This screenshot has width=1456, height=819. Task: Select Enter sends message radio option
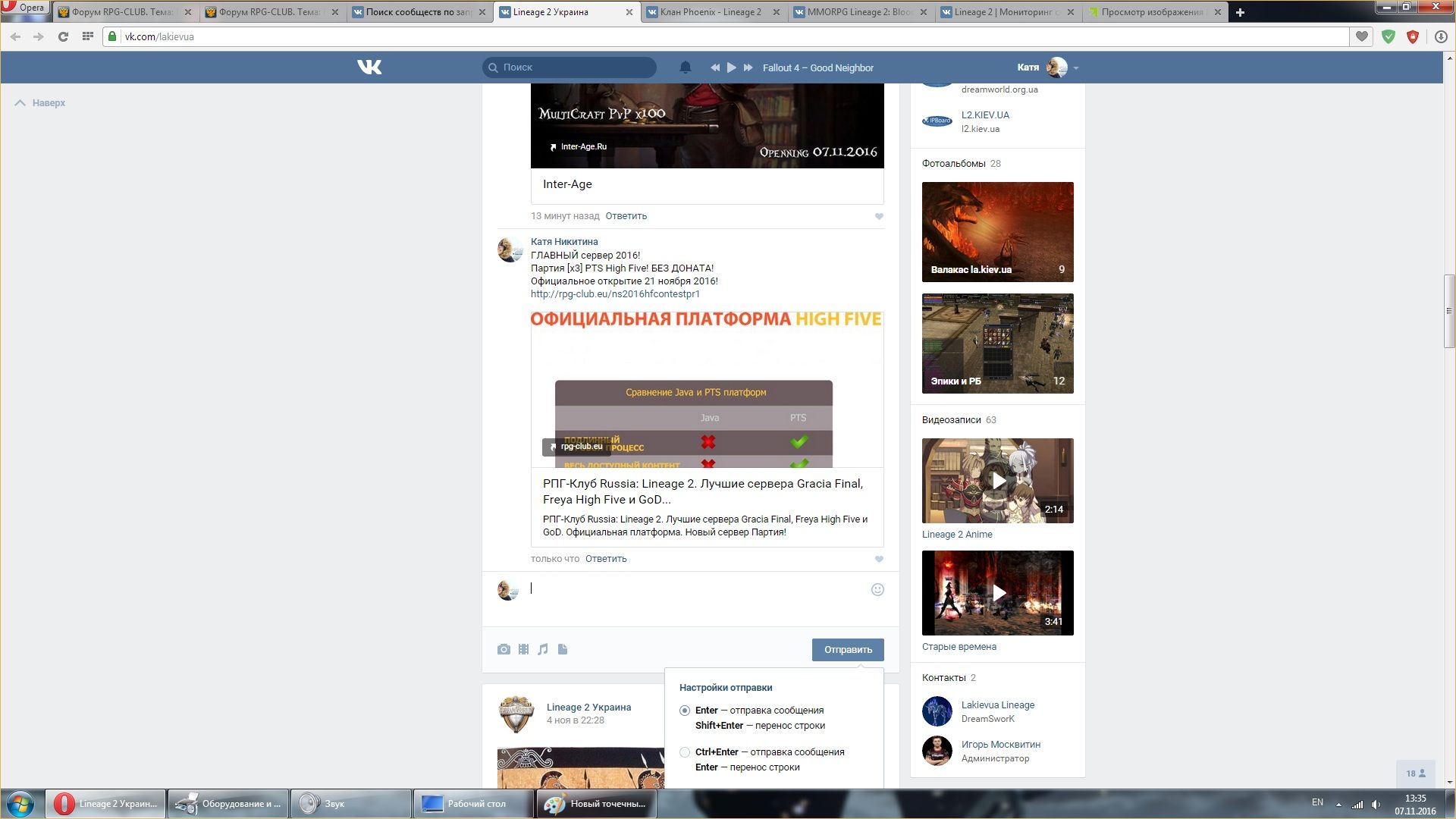coord(685,711)
